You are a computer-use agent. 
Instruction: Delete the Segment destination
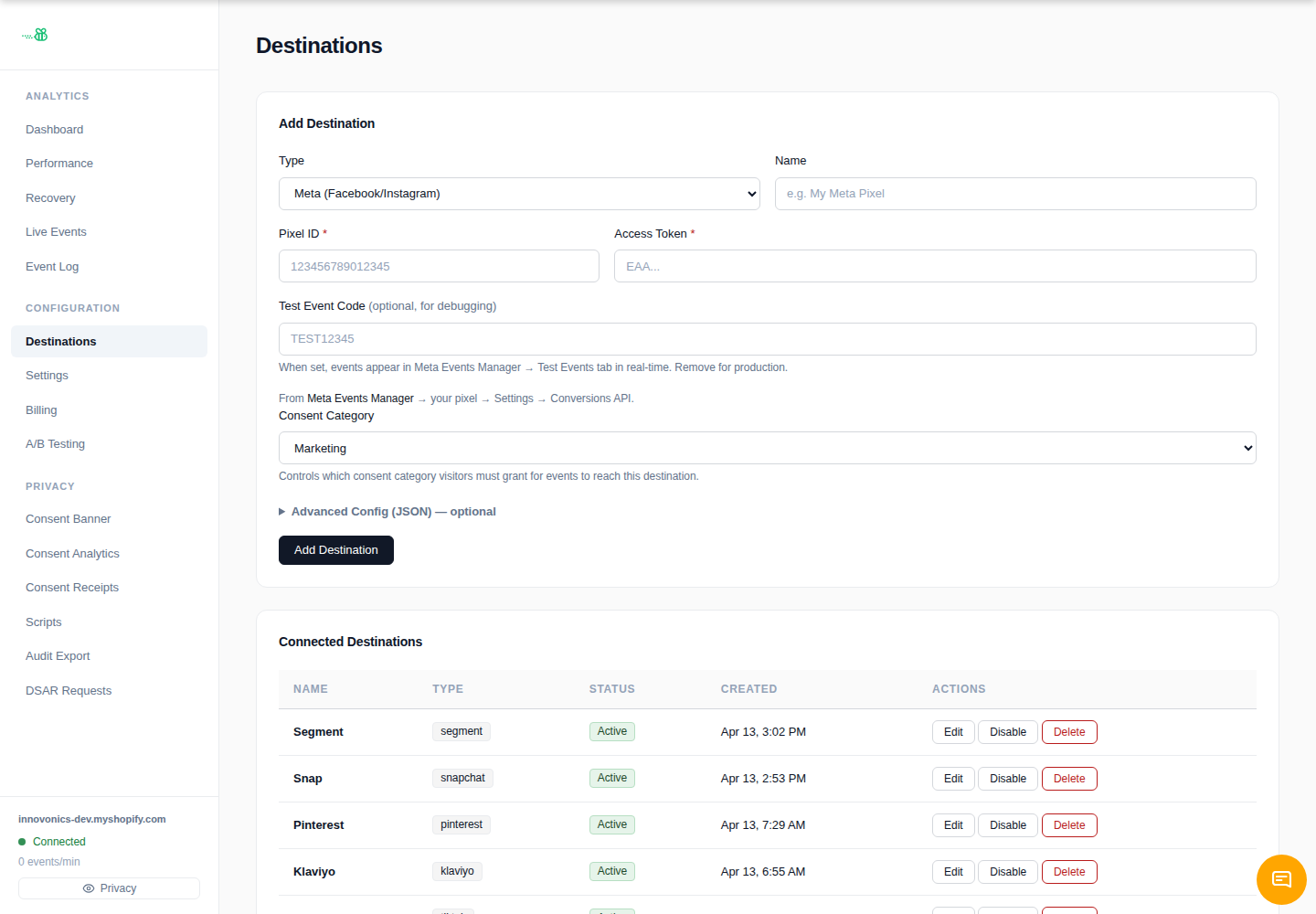1069,732
